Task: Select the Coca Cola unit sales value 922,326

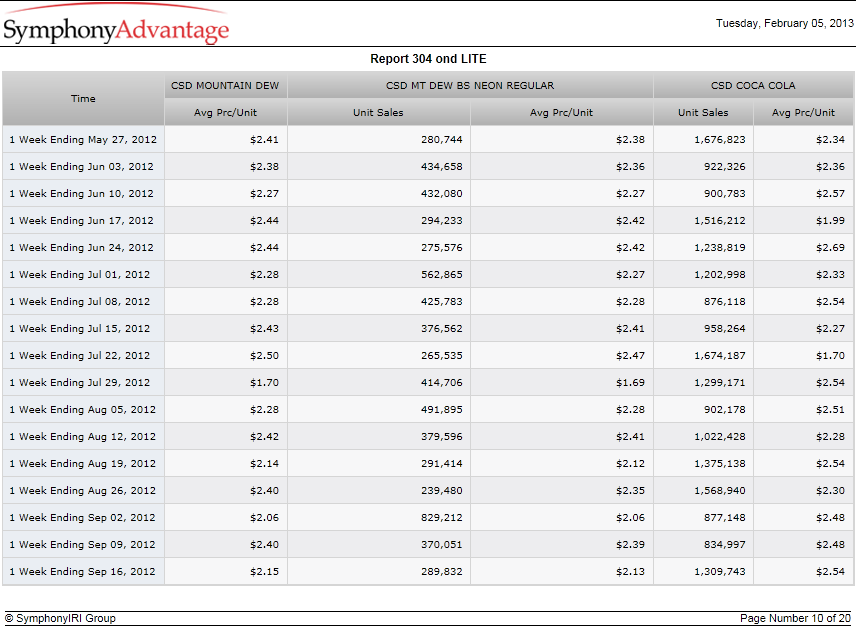Action: point(724,166)
